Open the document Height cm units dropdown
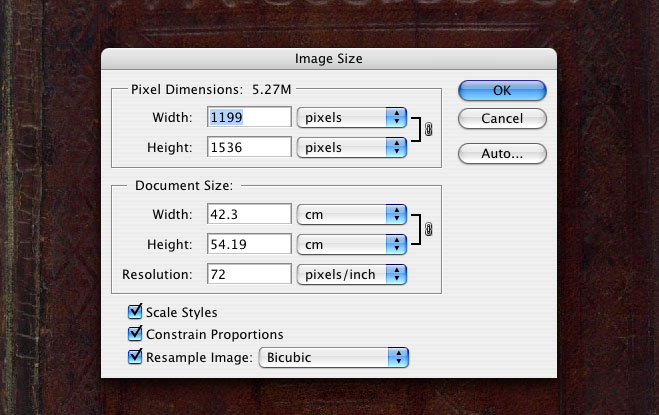Viewport: 659px width, 415px height. coord(352,244)
